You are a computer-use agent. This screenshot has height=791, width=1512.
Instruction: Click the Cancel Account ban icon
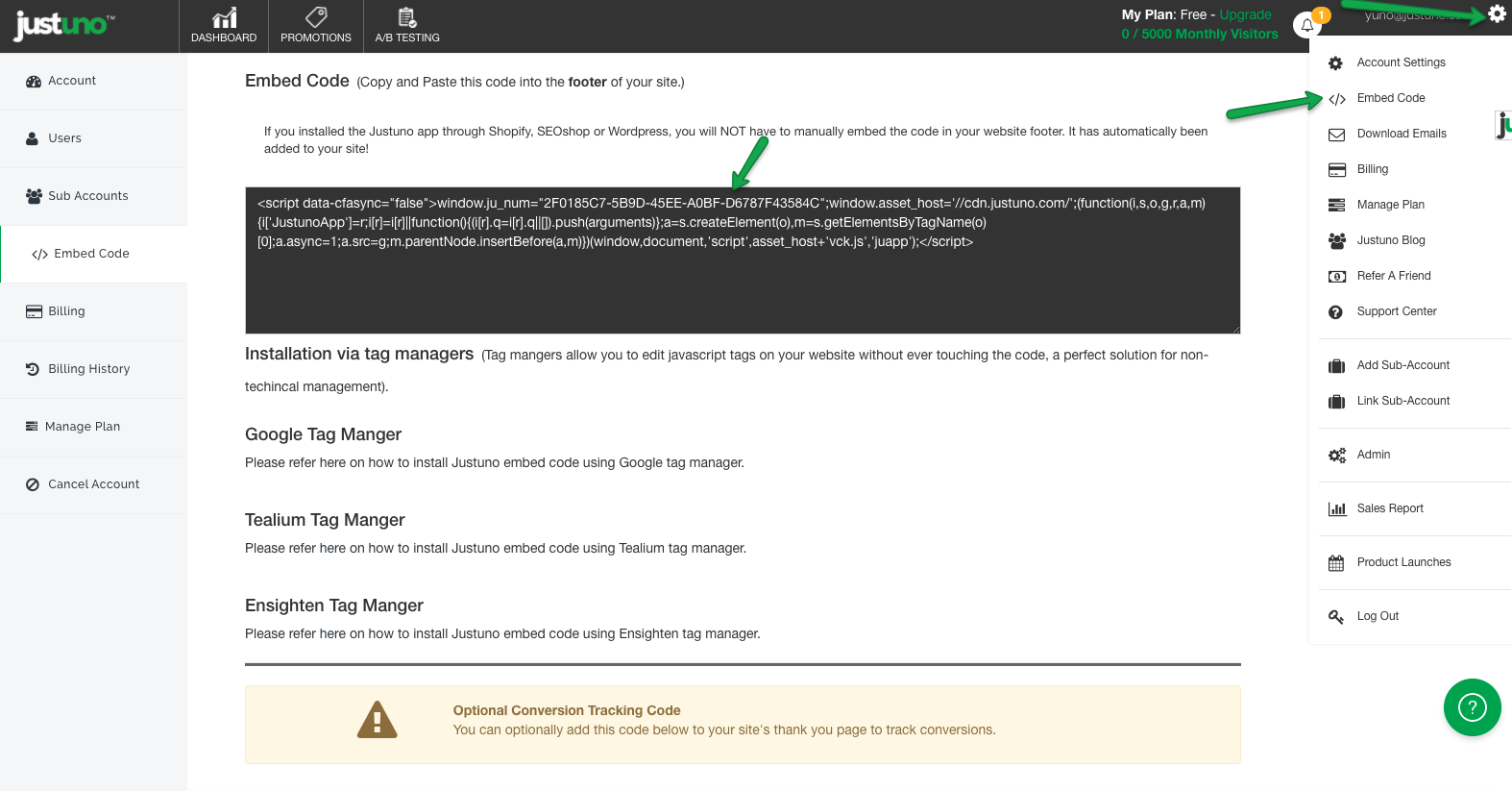click(x=33, y=485)
